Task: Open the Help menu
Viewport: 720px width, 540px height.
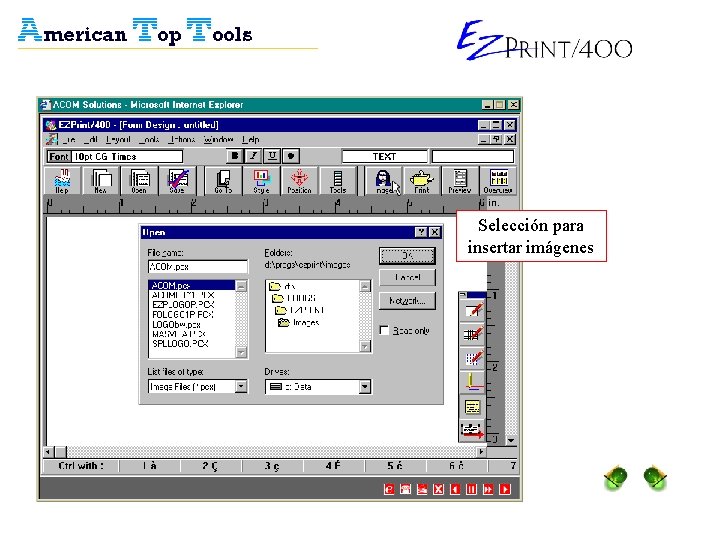Action: (251, 139)
